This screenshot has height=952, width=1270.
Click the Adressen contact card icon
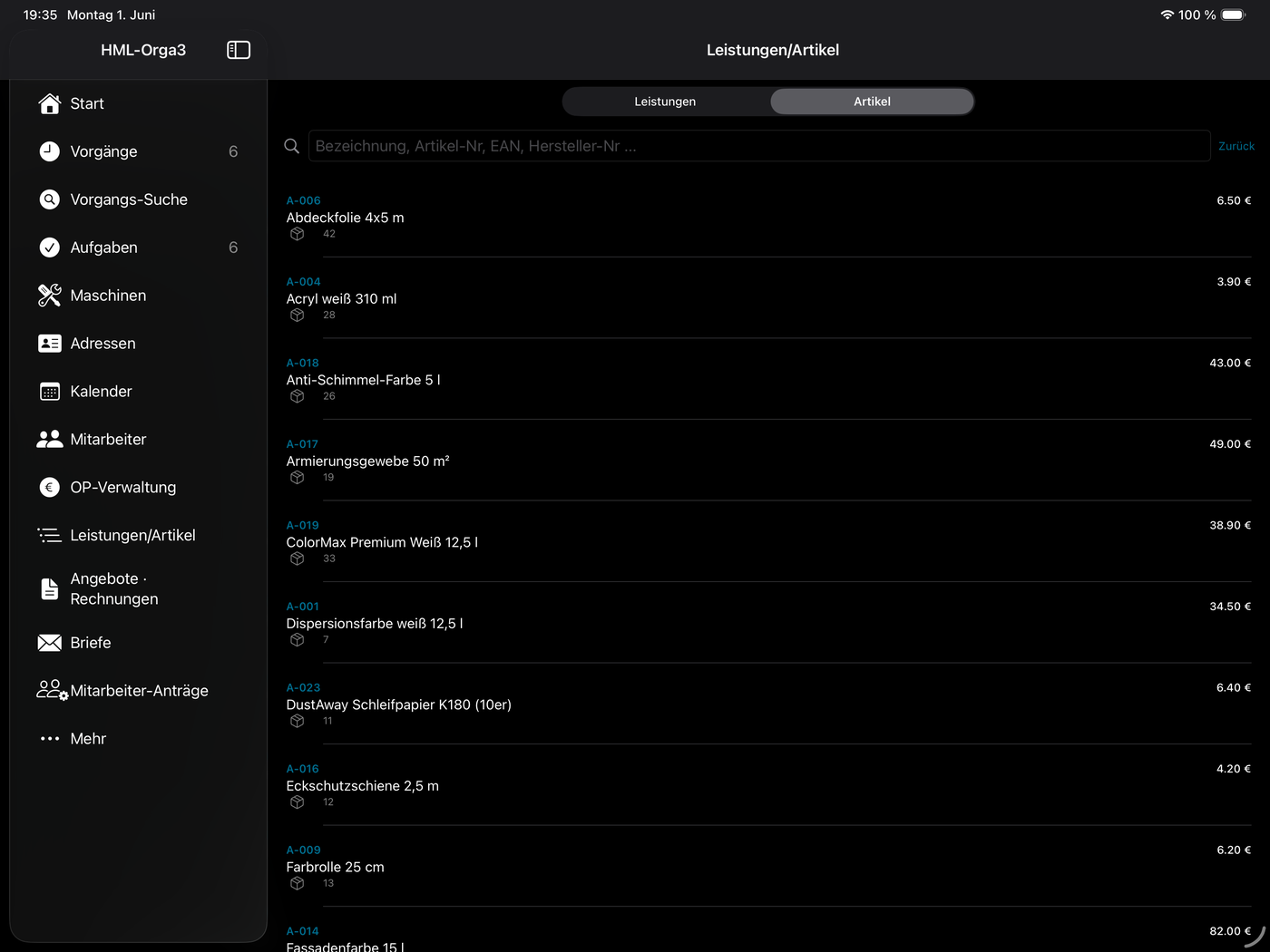[50, 344]
